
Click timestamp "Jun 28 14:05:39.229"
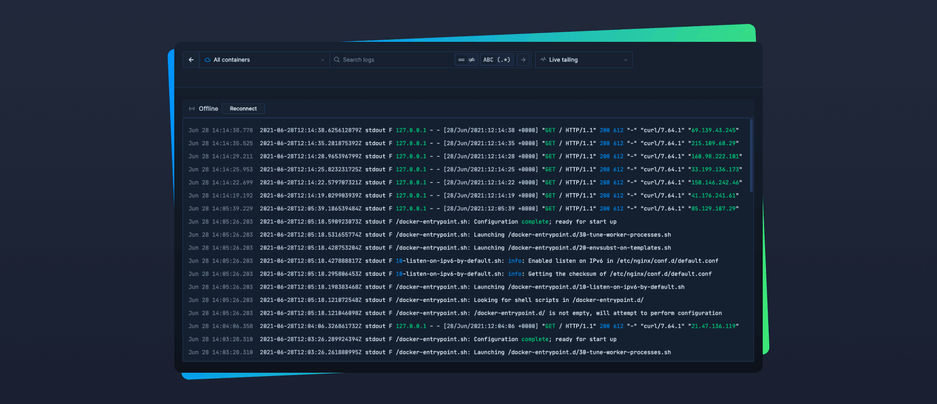coord(221,209)
